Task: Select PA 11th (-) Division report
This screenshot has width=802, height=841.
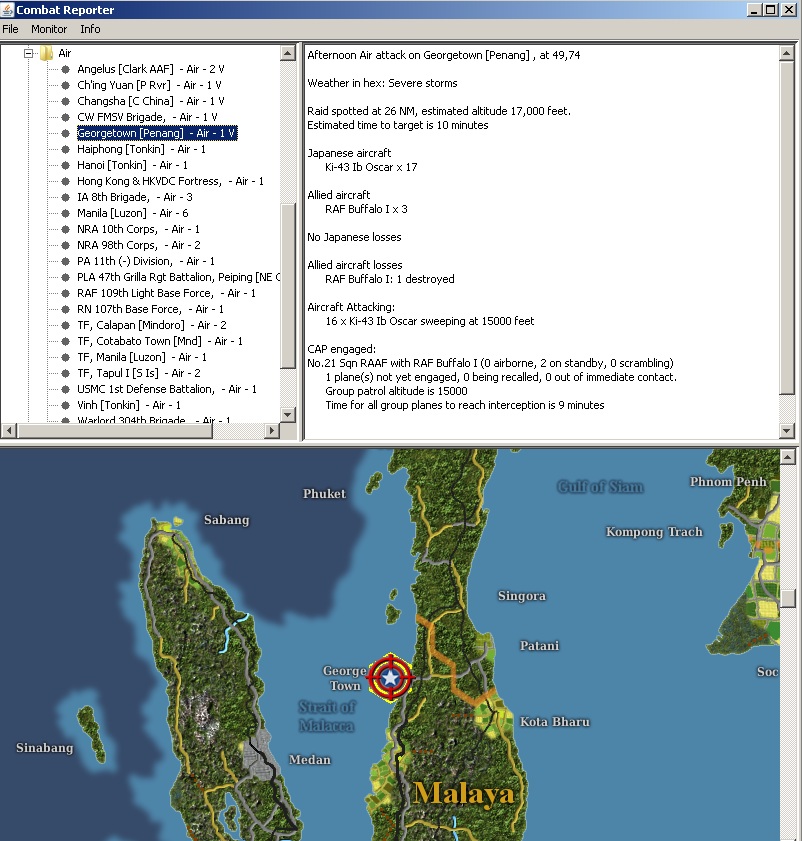Action: [x=146, y=261]
